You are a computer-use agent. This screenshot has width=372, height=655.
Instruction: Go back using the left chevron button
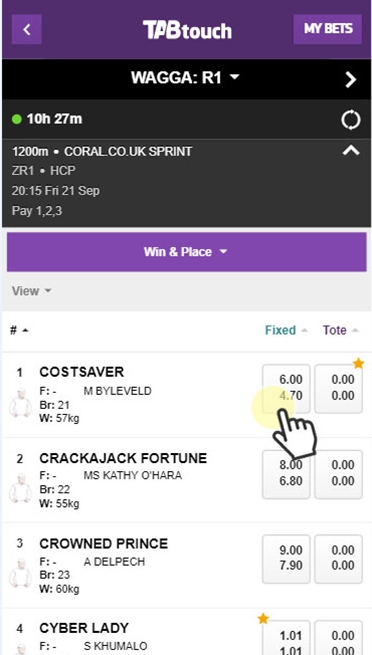click(x=27, y=29)
